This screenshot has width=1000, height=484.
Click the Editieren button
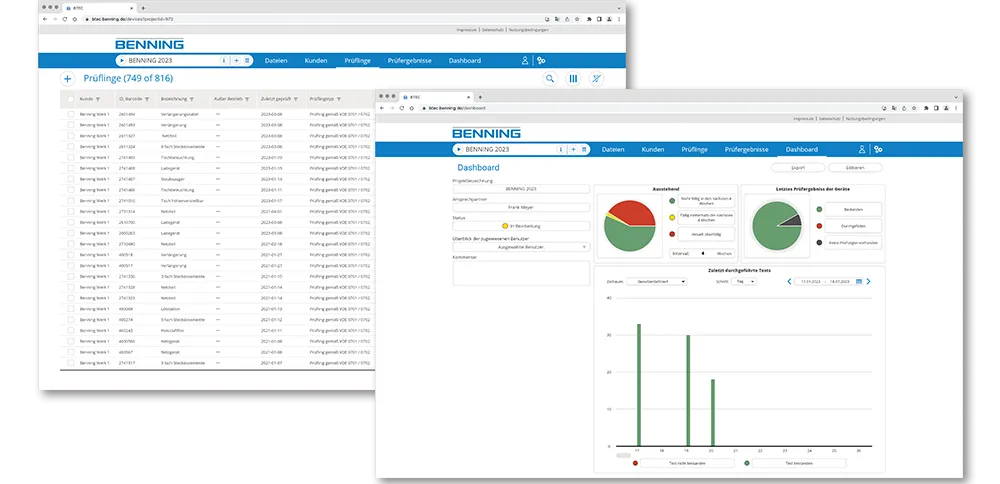click(855, 168)
